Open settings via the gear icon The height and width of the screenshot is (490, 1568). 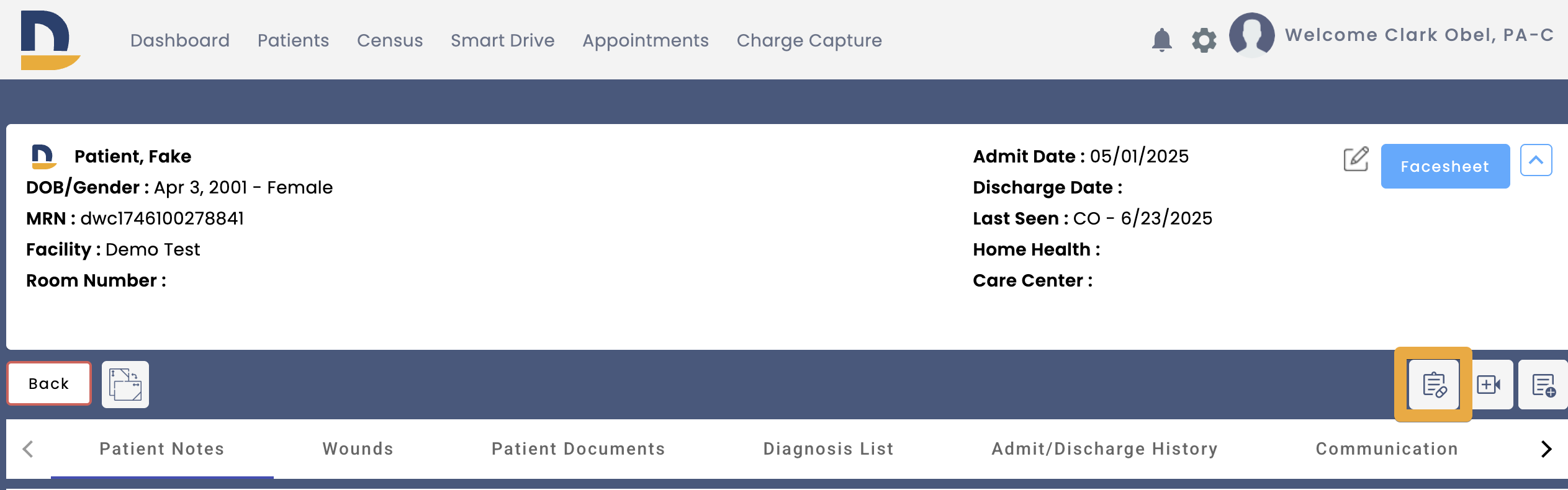tap(1204, 40)
